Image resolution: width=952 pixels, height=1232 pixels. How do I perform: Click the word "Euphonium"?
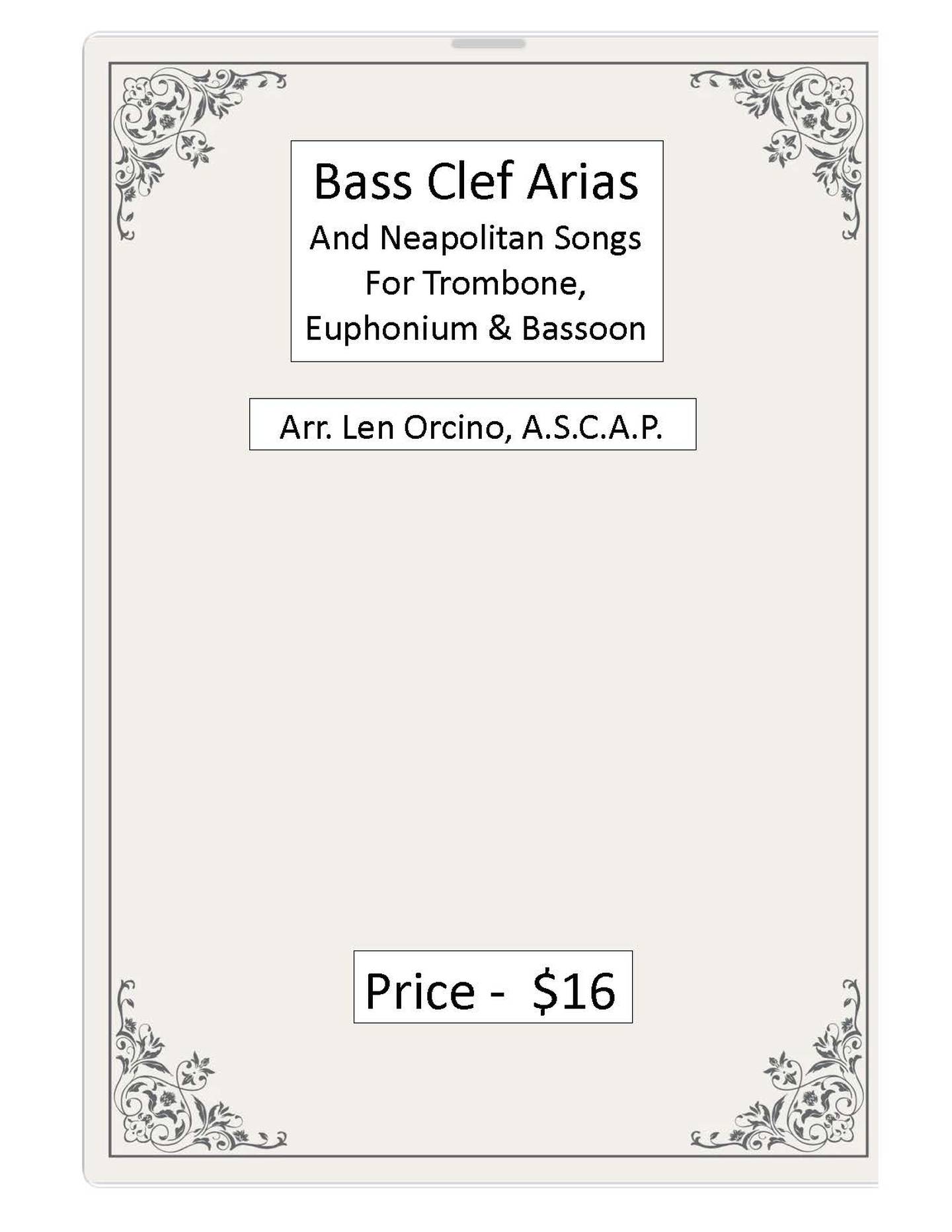point(391,328)
